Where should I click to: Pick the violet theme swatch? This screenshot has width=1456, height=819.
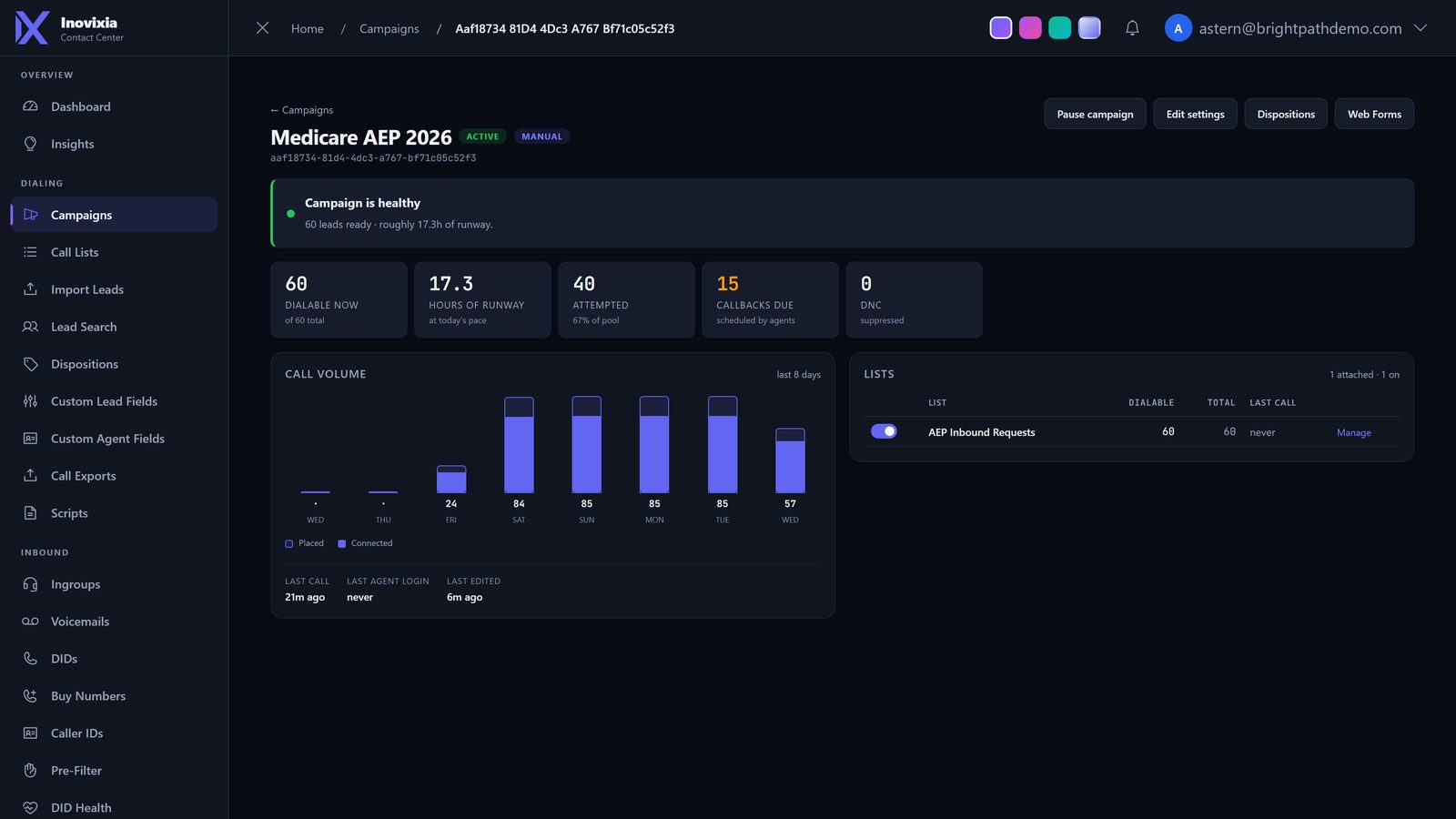click(x=1000, y=28)
